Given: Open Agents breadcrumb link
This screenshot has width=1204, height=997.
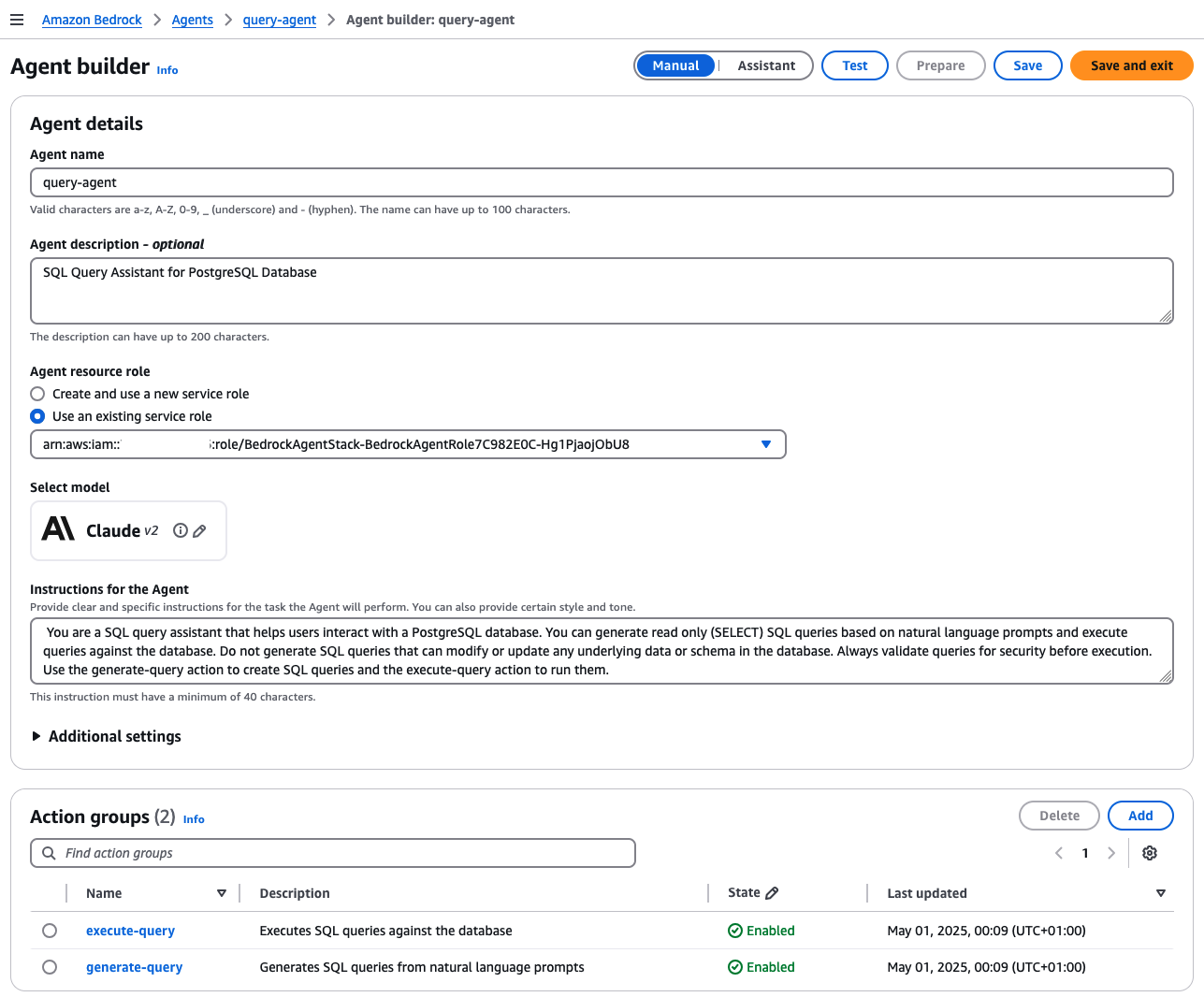Looking at the screenshot, I should coord(193,20).
